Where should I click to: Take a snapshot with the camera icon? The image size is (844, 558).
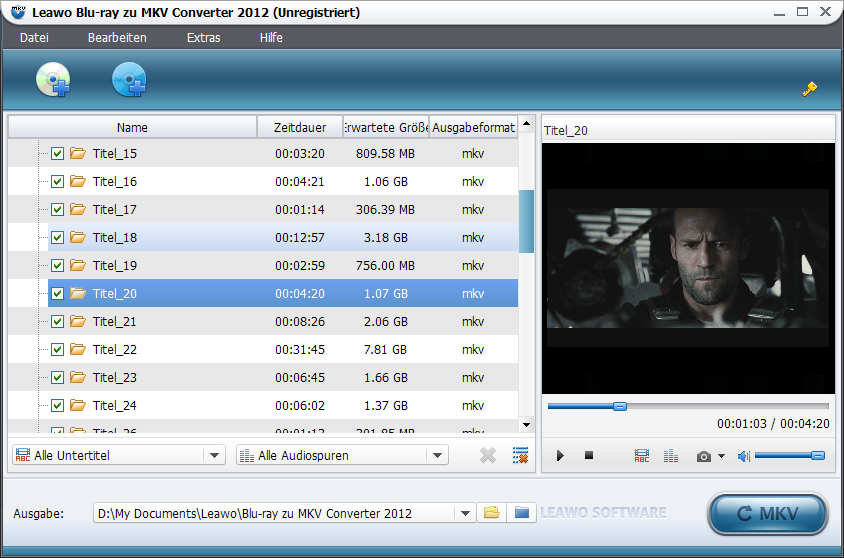click(704, 456)
